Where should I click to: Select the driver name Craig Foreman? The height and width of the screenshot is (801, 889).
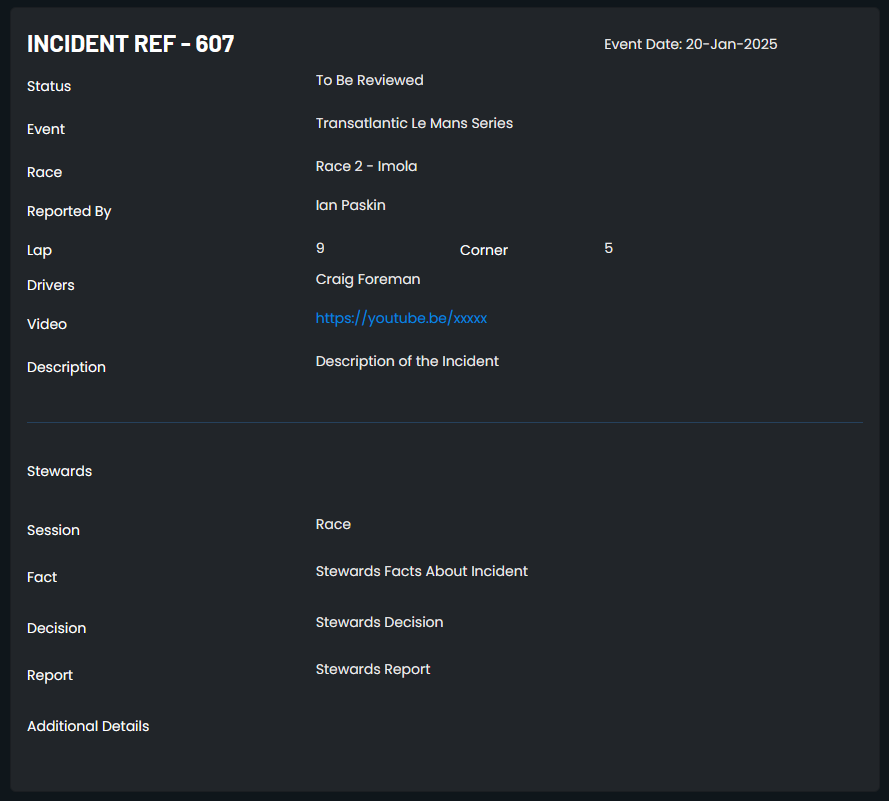[x=368, y=279]
